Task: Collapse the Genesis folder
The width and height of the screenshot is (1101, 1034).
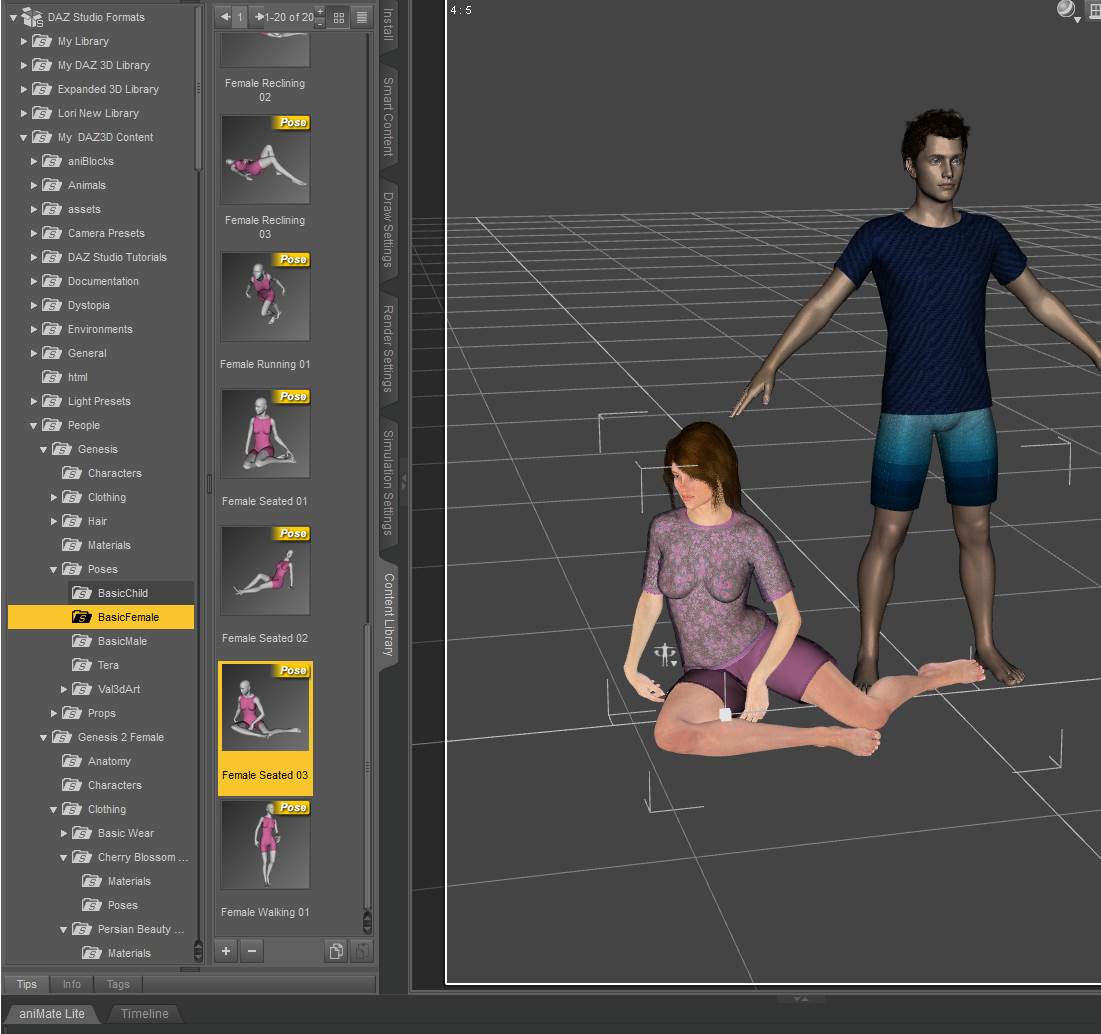Action: point(44,449)
